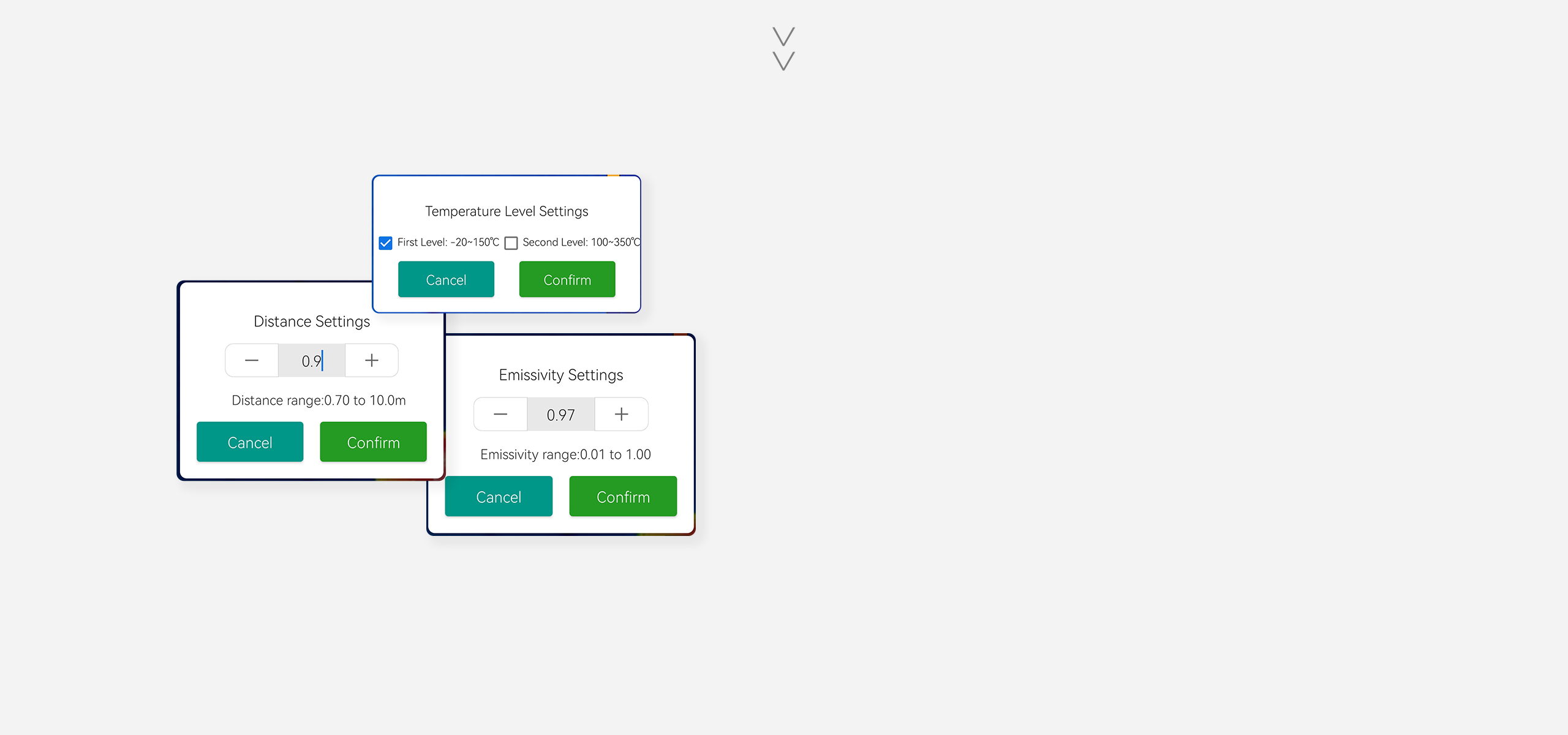The image size is (1568, 735).
Task: Click the distance value input field
Action: click(x=311, y=360)
